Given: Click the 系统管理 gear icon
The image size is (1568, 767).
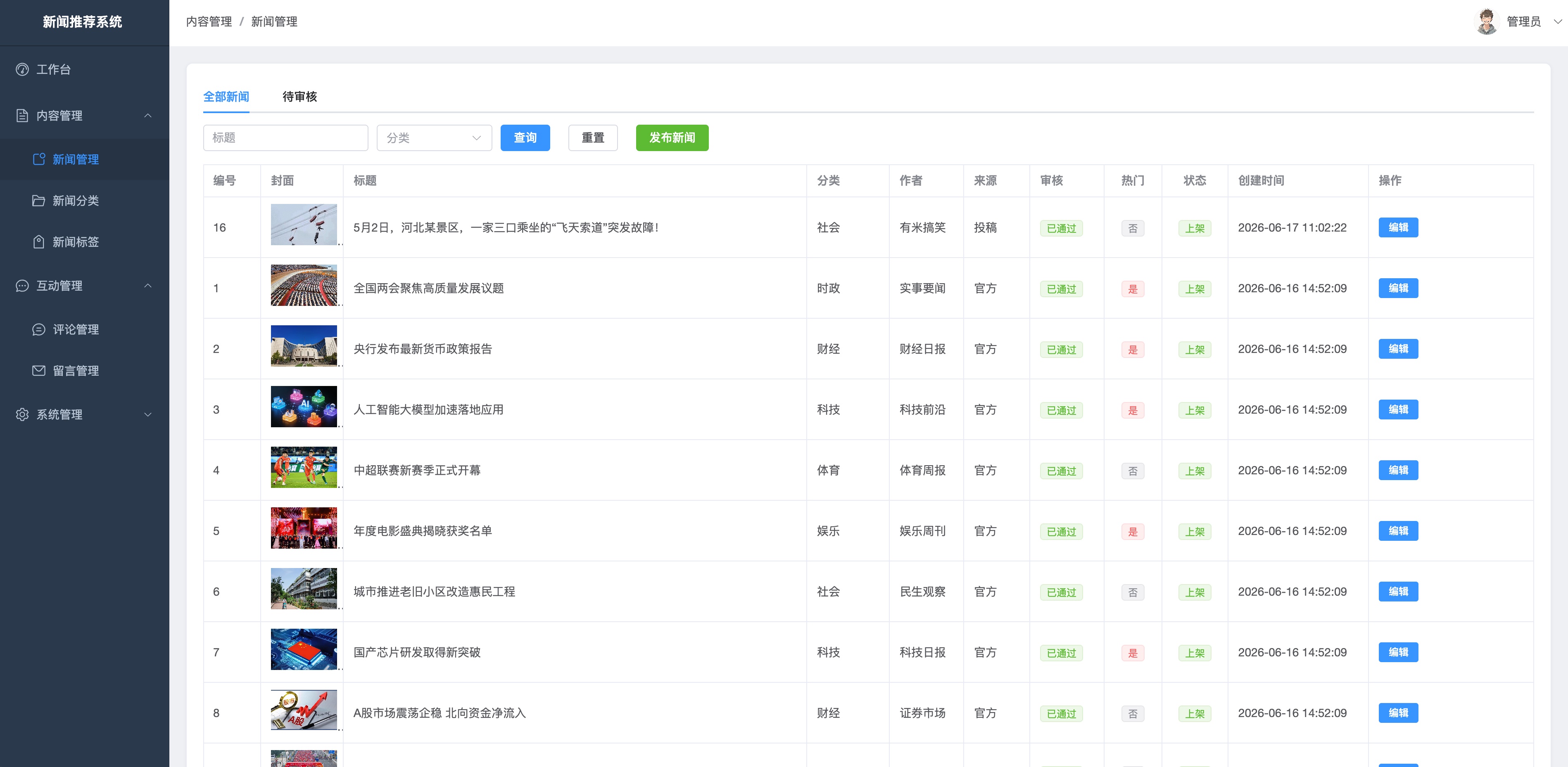Looking at the screenshot, I should click(x=23, y=415).
